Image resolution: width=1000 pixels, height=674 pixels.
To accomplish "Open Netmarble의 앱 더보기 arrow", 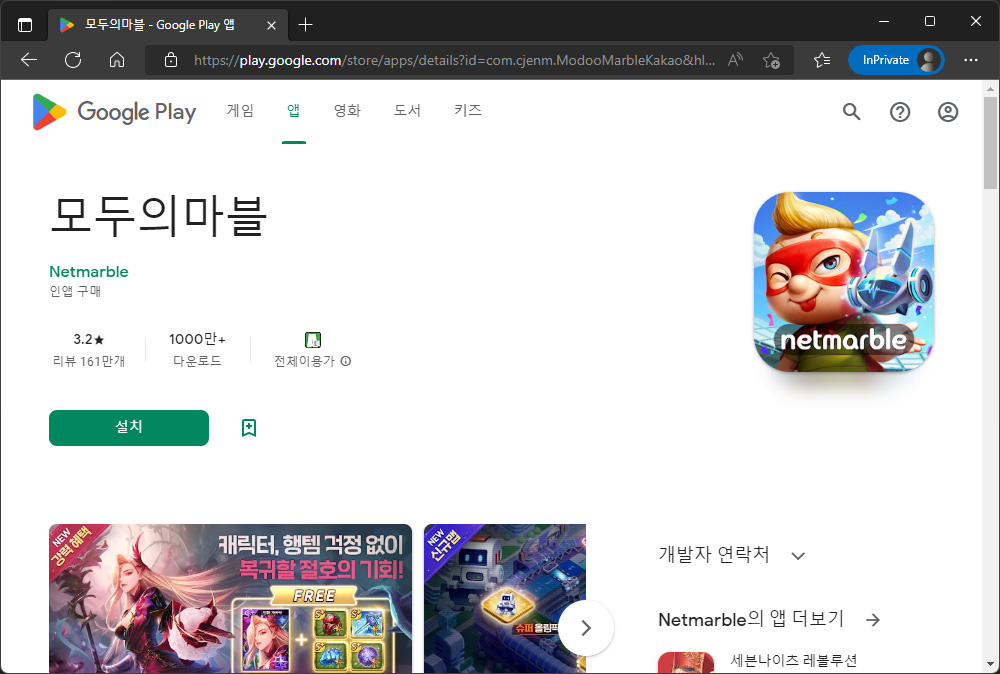I will click(x=873, y=619).
